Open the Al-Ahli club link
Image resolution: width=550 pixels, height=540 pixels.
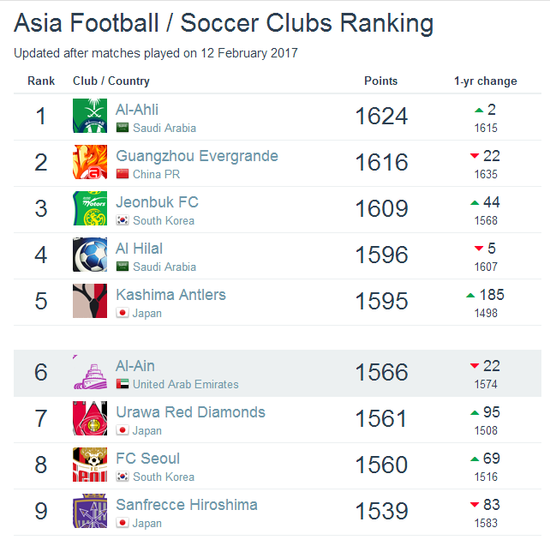tap(137, 110)
